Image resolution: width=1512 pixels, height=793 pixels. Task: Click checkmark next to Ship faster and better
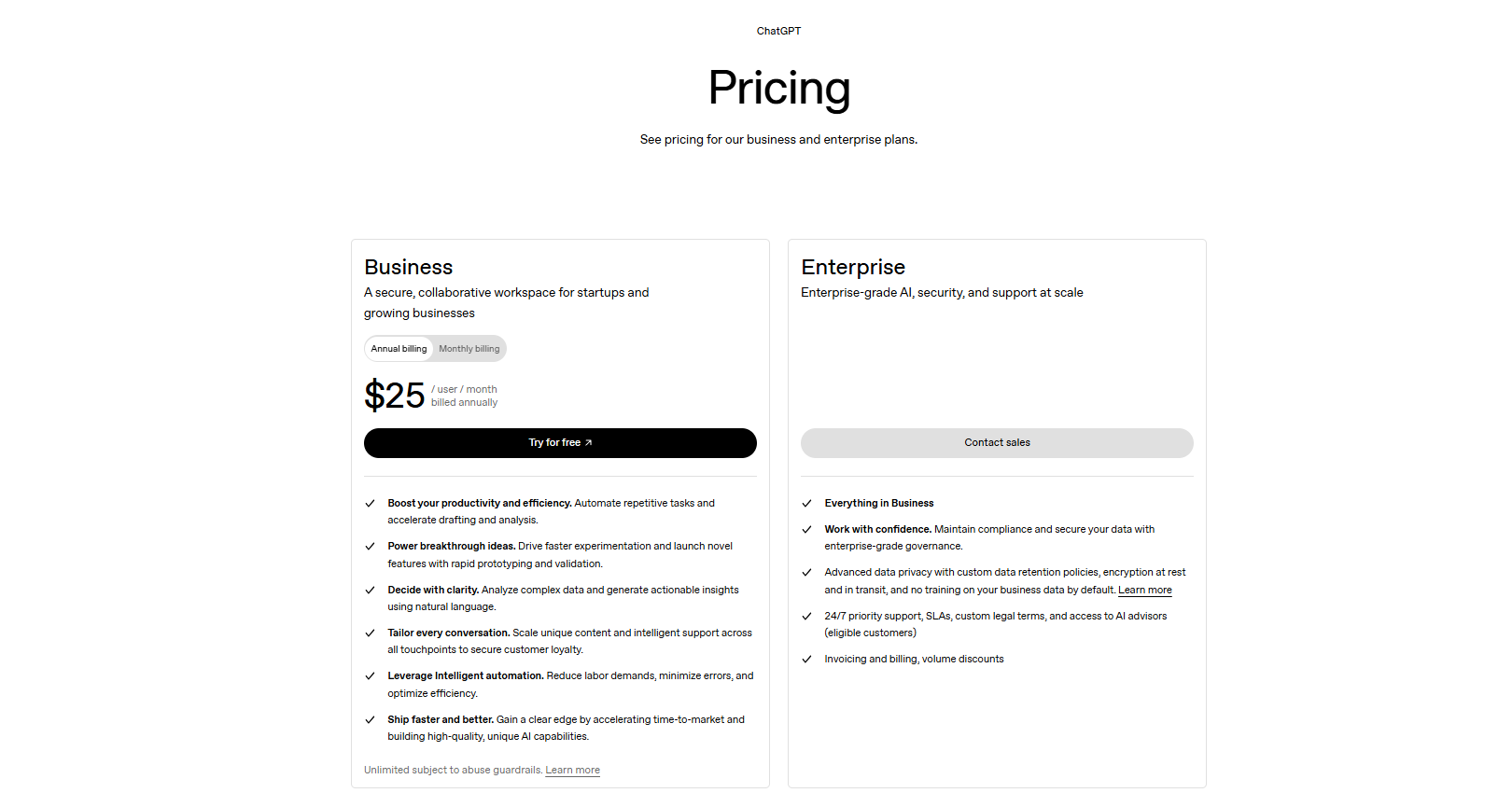[x=370, y=720]
